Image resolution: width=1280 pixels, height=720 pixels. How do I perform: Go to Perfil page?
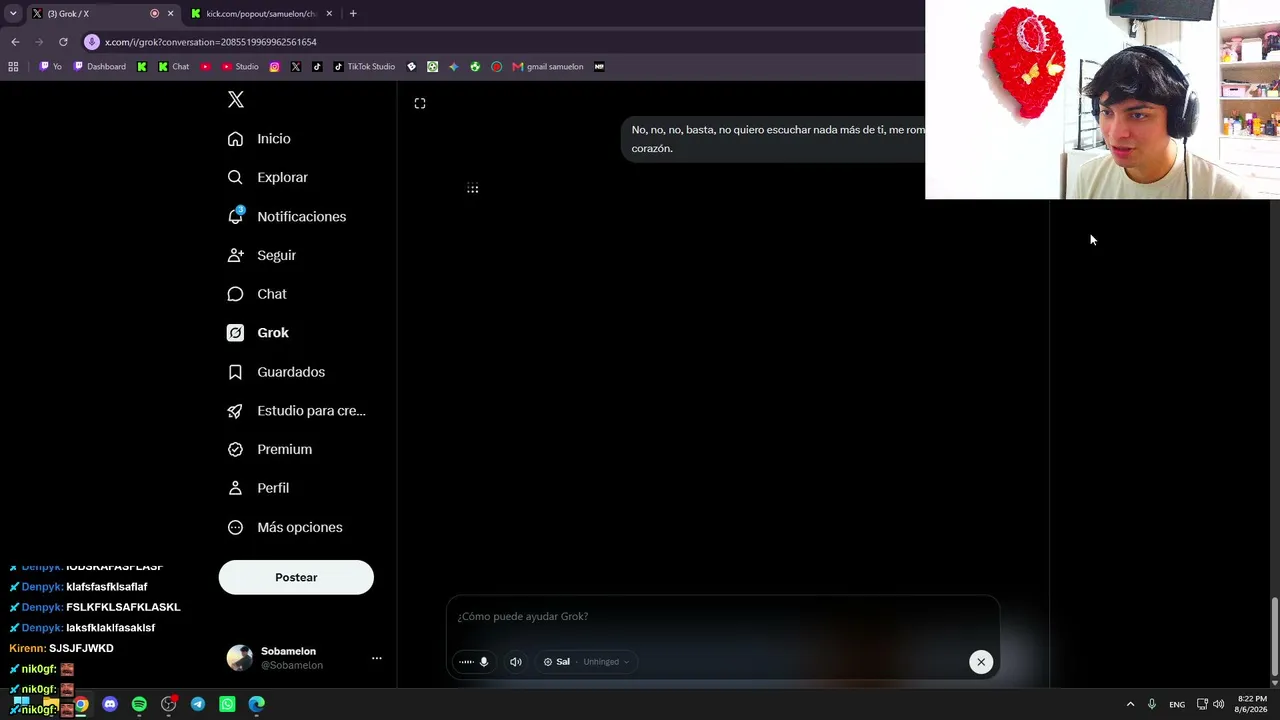[258, 488]
